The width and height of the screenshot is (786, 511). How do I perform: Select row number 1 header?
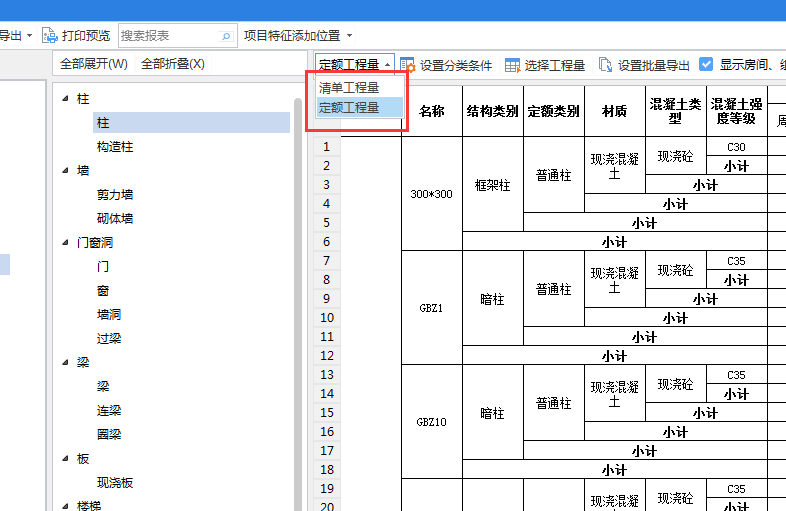tap(327, 146)
